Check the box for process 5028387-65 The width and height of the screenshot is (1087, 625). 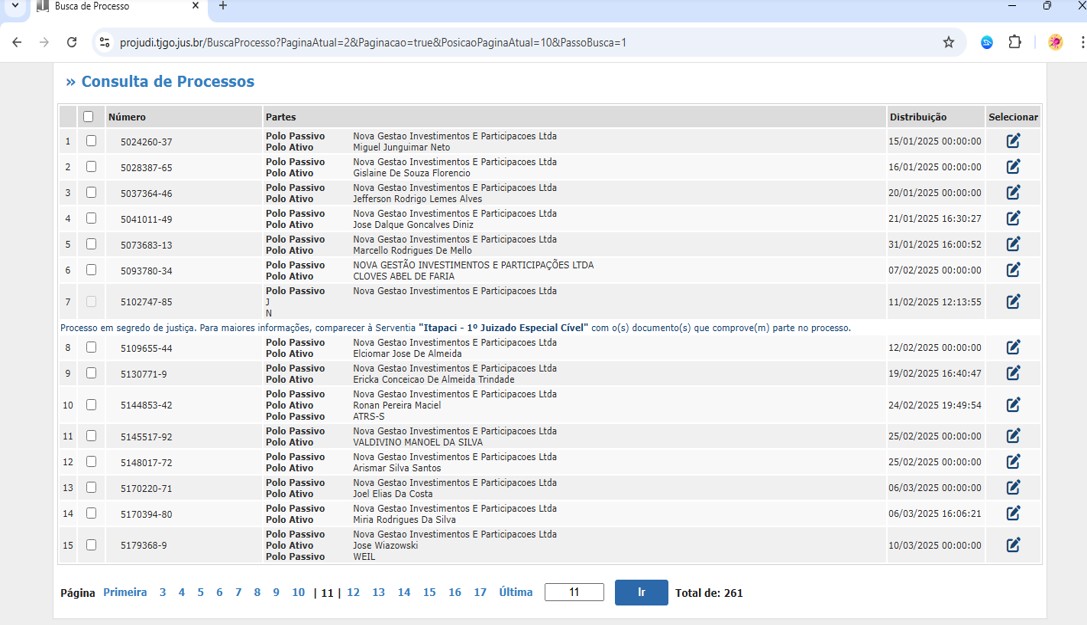[91, 167]
